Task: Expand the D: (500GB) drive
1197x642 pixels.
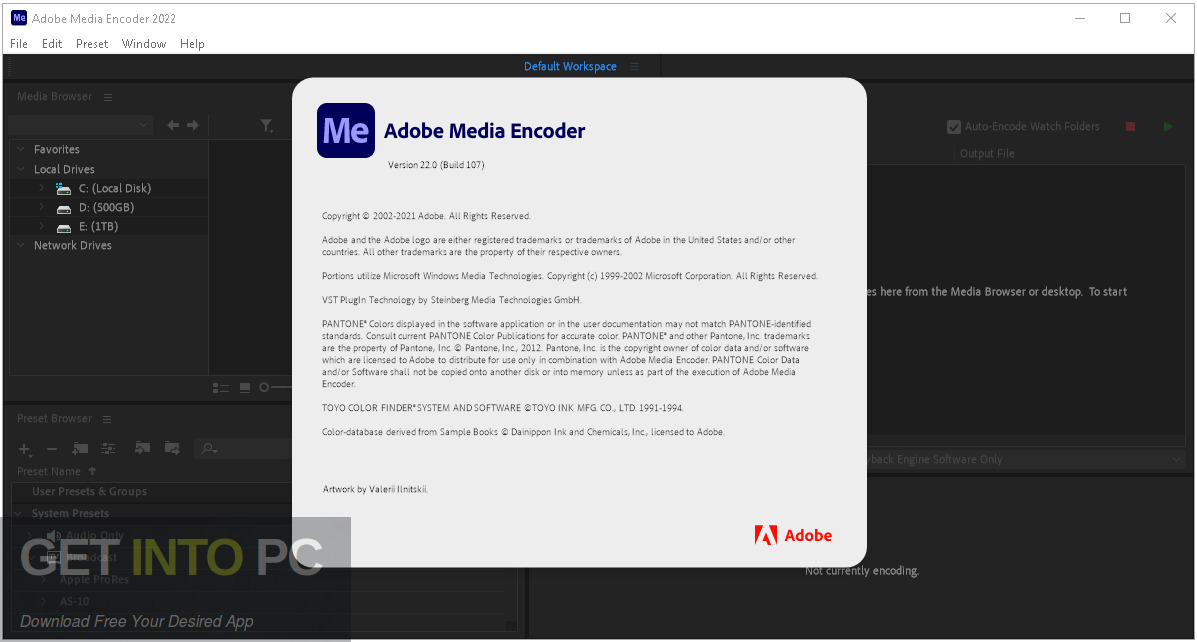Action: 41,207
